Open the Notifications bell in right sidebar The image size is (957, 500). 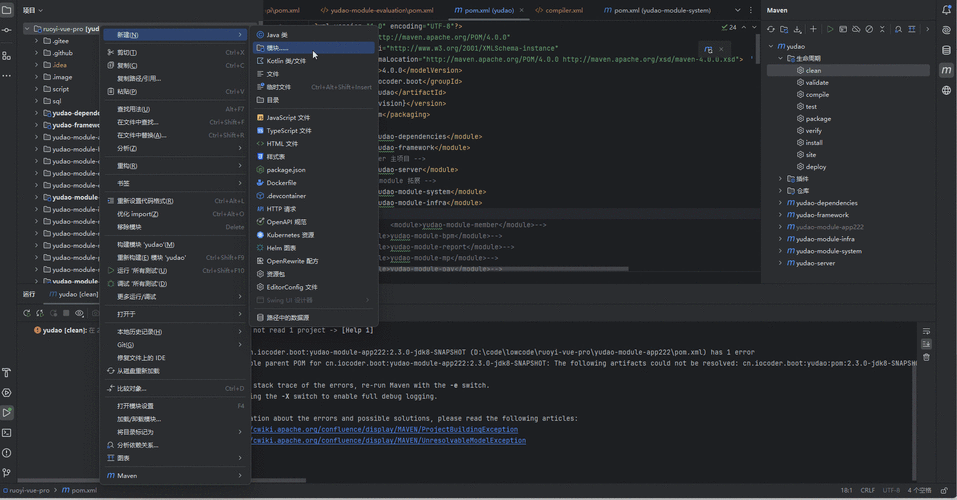pyautogui.click(x=946, y=10)
